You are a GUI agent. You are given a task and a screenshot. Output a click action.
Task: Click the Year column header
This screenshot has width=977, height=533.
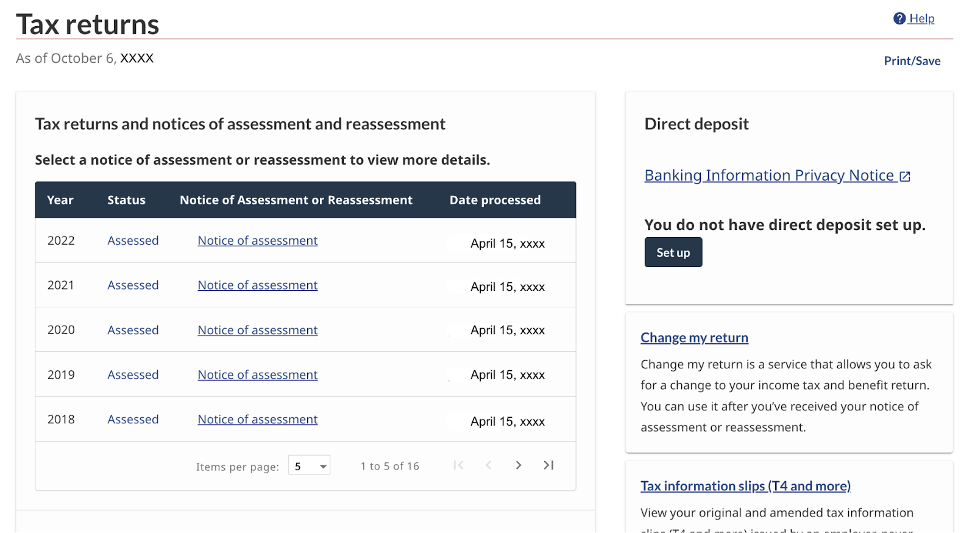point(60,200)
